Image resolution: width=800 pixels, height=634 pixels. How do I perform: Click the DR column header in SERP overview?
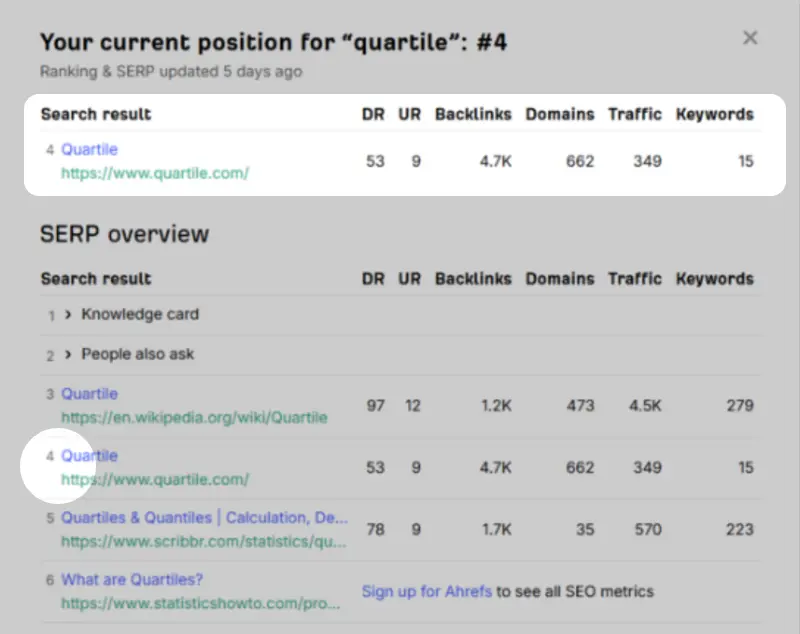coord(373,279)
